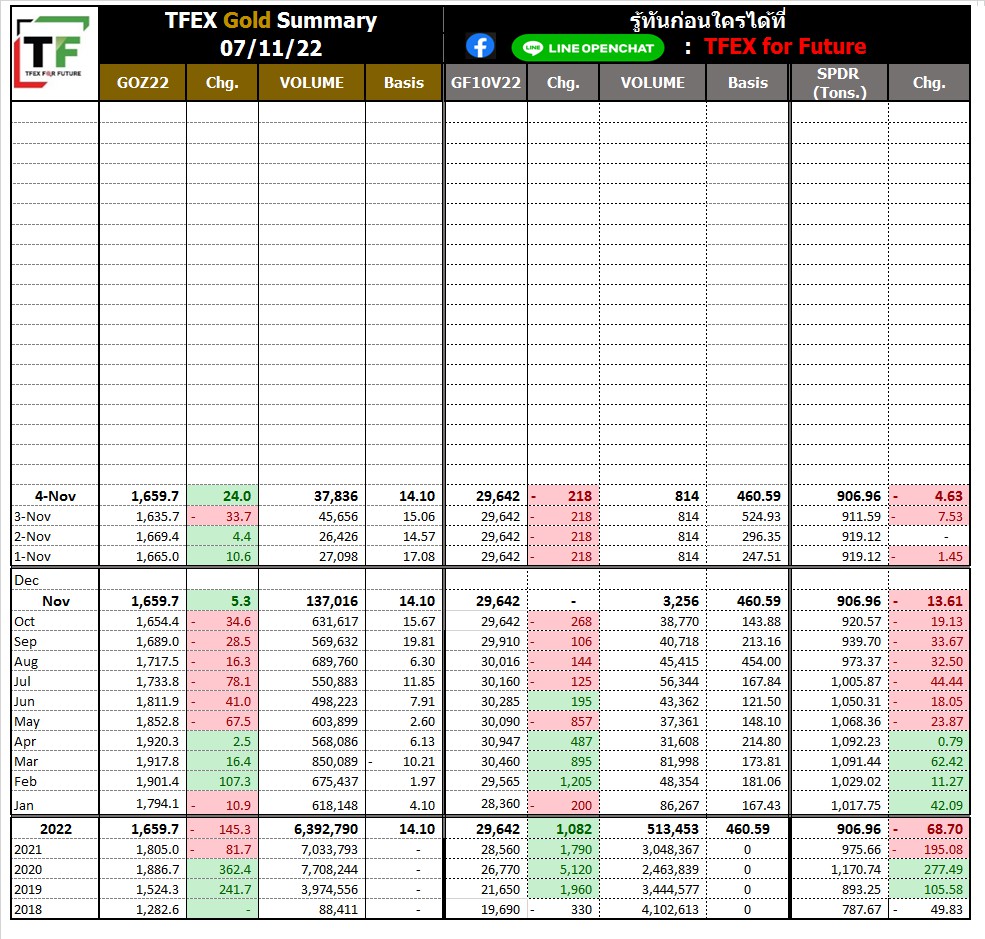Click the 2019 row label
This screenshot has height=939, width=985.
(x=28, y=891)
